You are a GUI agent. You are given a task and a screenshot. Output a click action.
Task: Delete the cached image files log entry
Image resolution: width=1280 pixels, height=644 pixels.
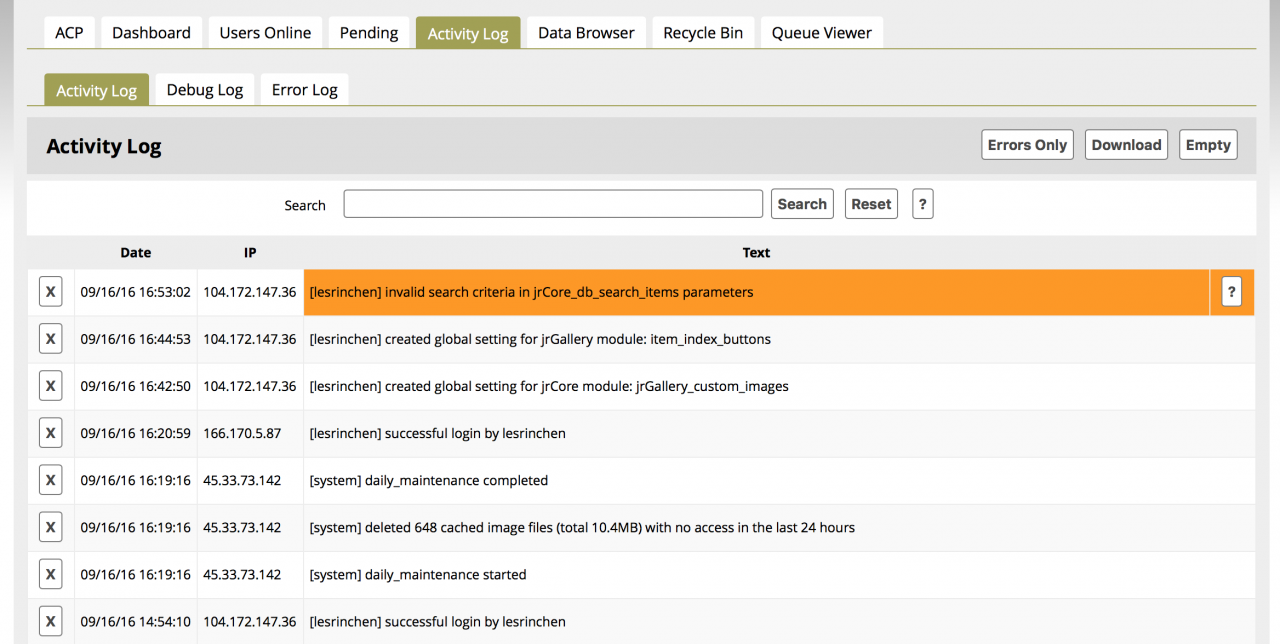[50, 527]
